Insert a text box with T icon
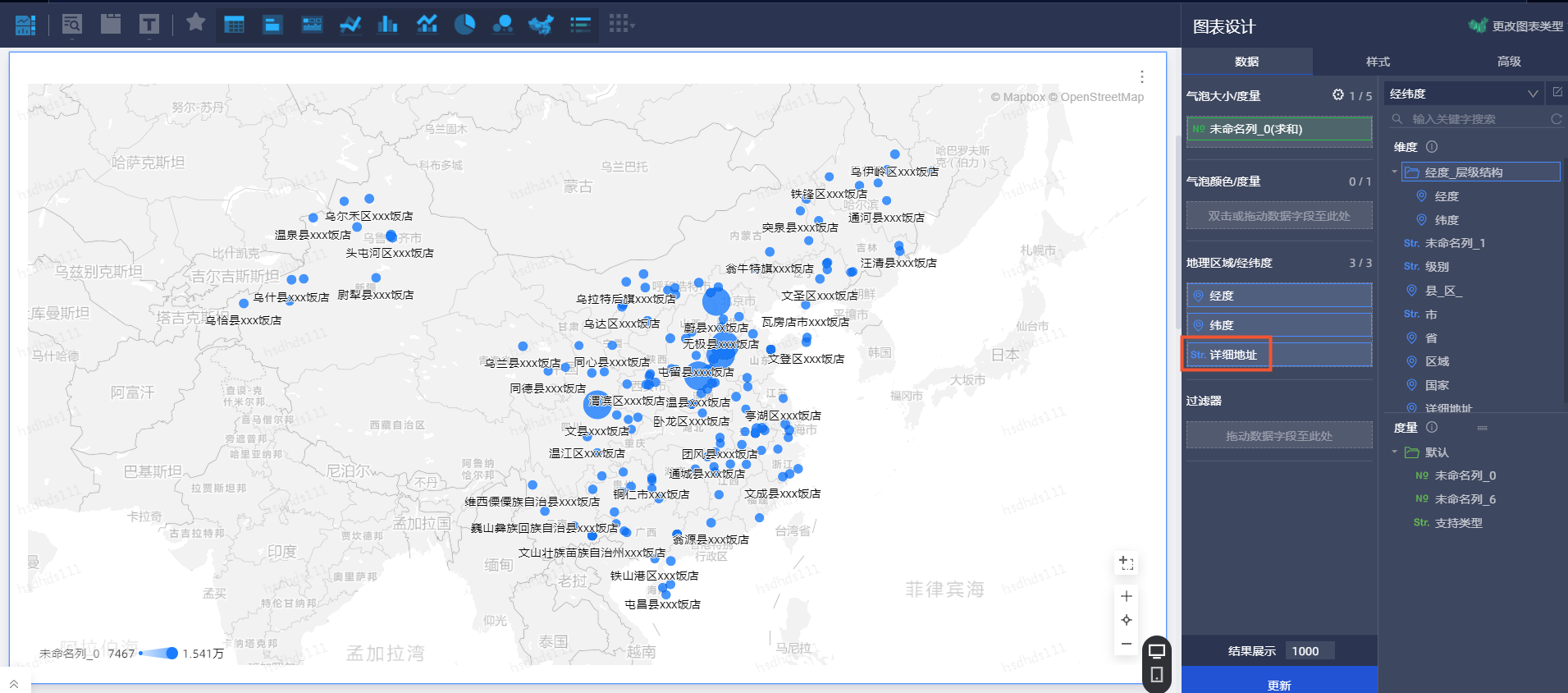1568x693 pixels. (149, 25)
